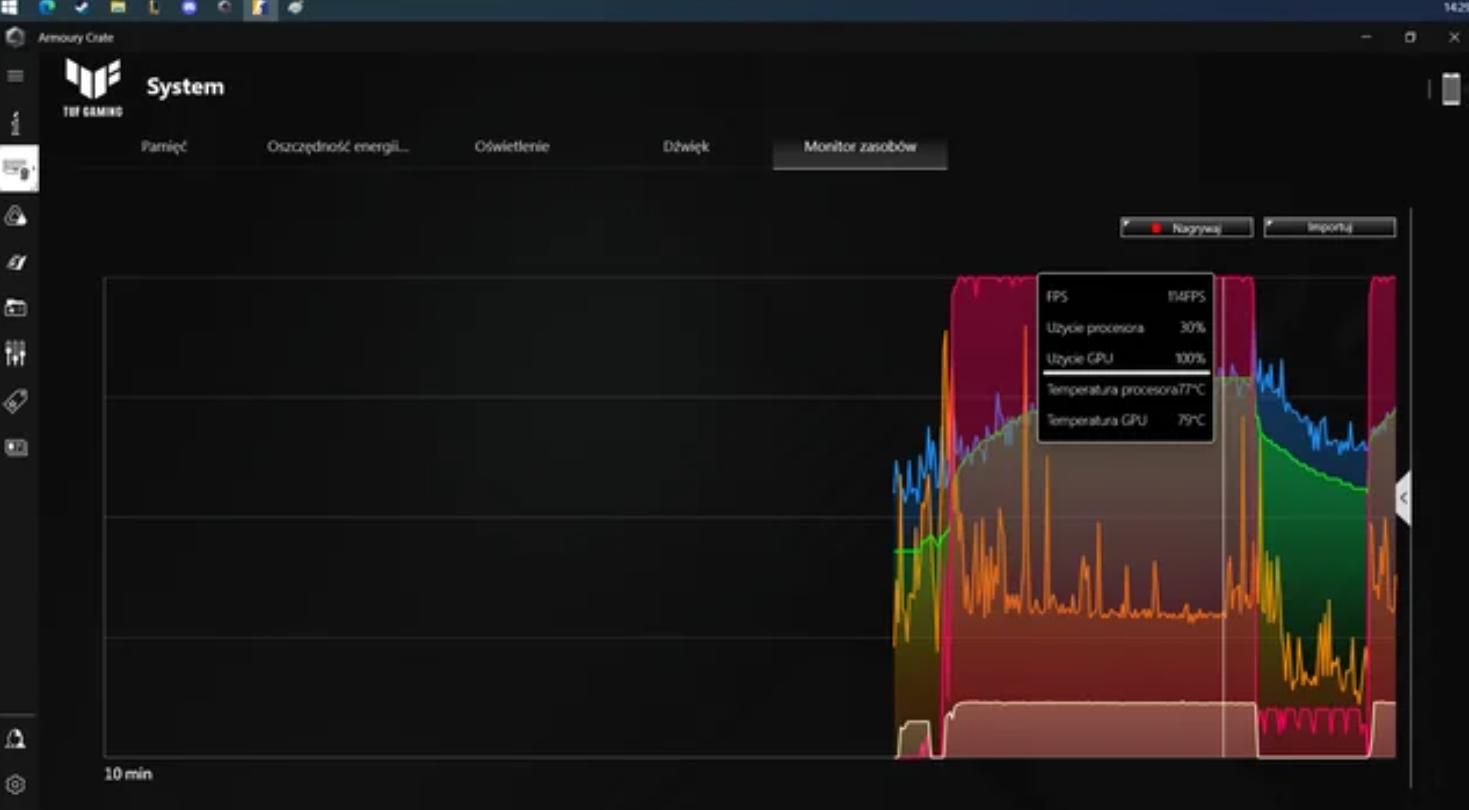This screenshot has width=1469, height=810.
Task: Open Steam from the taskbar
Action: [83, 8]
